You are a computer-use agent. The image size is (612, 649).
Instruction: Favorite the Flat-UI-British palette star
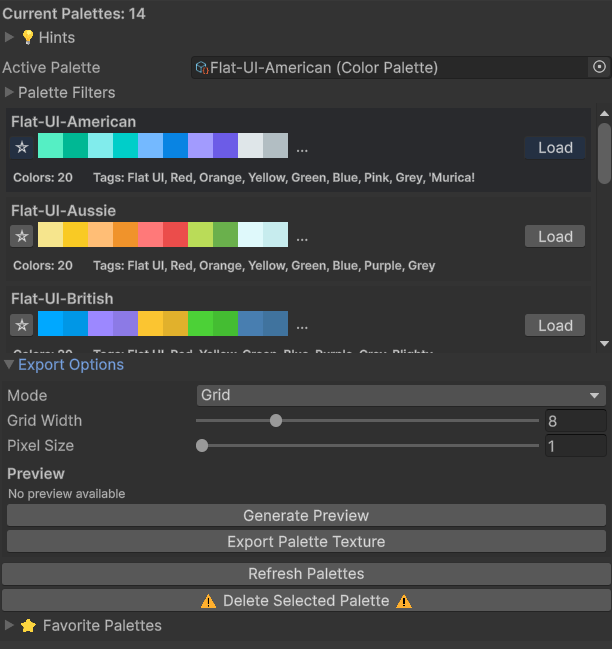22,325
